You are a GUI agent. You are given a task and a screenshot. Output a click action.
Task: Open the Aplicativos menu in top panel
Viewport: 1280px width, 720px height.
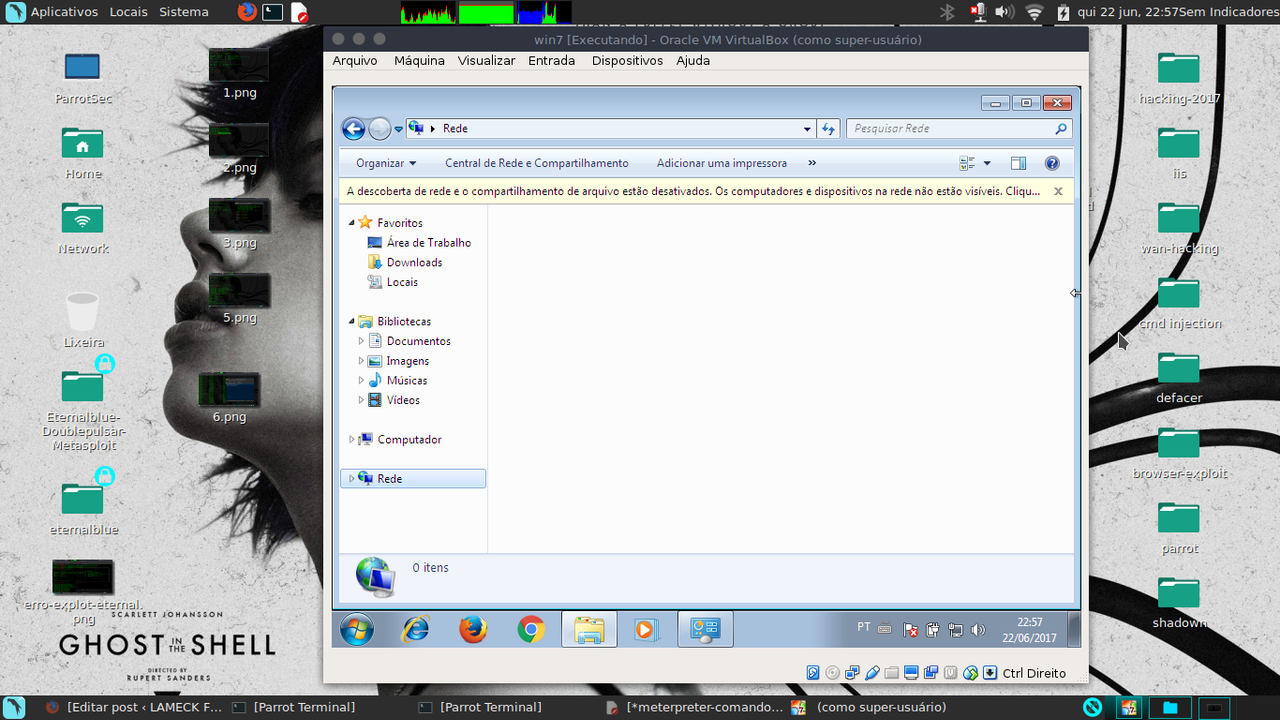coord(65,12)
